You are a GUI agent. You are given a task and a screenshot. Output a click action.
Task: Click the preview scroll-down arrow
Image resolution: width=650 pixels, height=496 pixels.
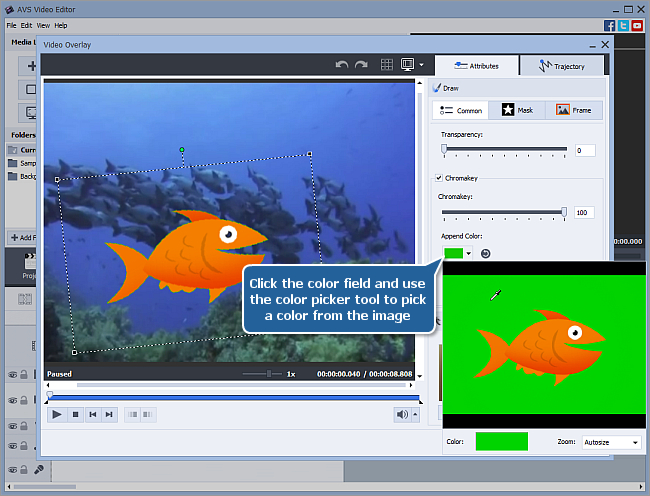point(420,376)
